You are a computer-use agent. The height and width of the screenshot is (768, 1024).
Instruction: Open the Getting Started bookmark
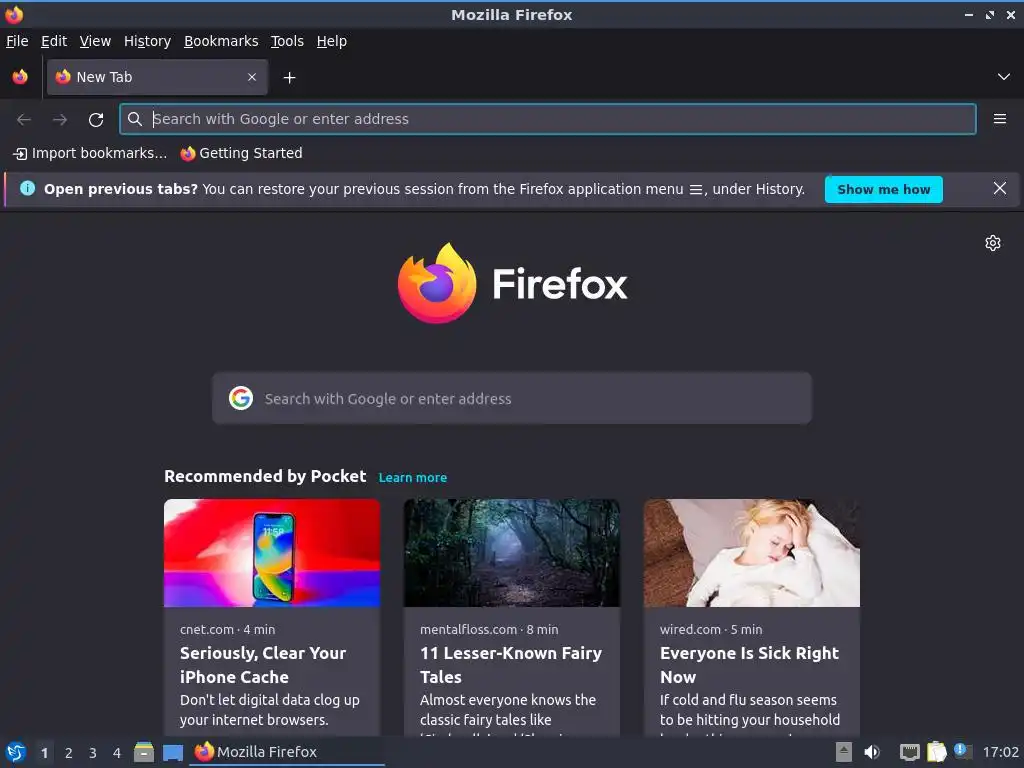click(242, 153)
